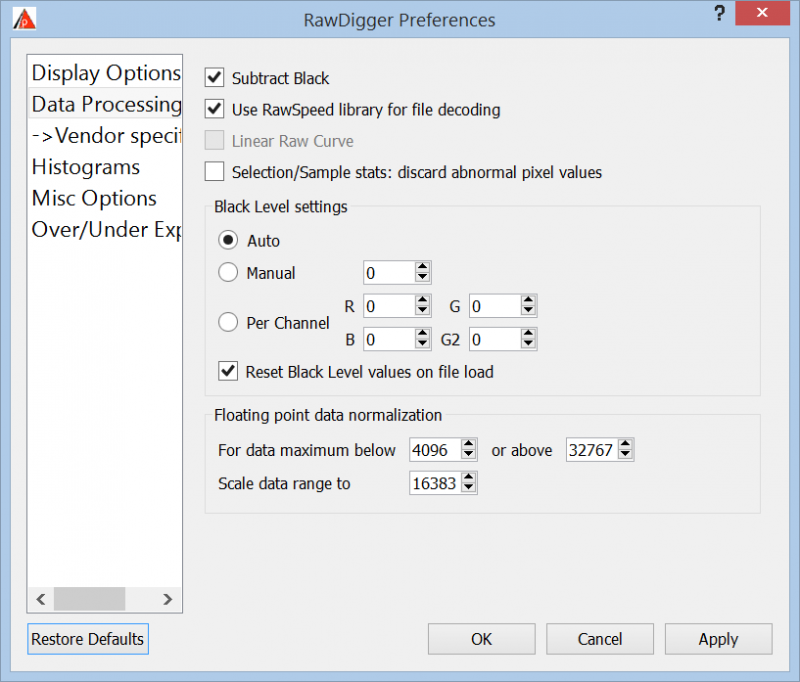Increase the Manual black level value
The image size is (800, 682).
(x=422, y=267)
